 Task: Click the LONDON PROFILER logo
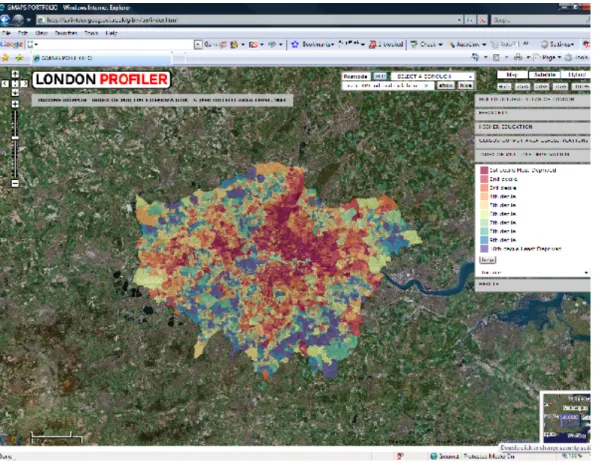tap(101, 80)
